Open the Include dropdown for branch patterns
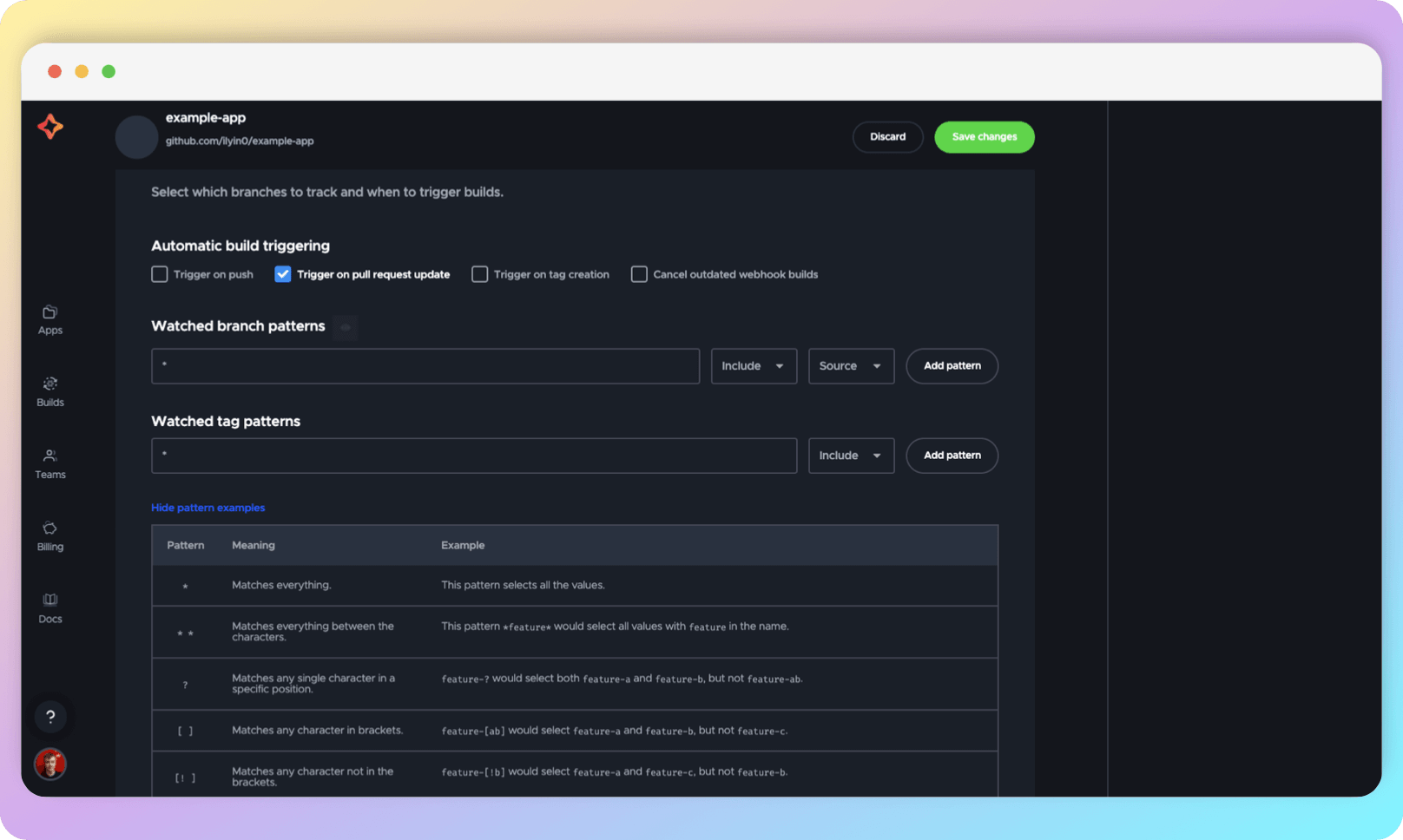The width and height of the screenshot is (1403, 840). pos(752,365)
